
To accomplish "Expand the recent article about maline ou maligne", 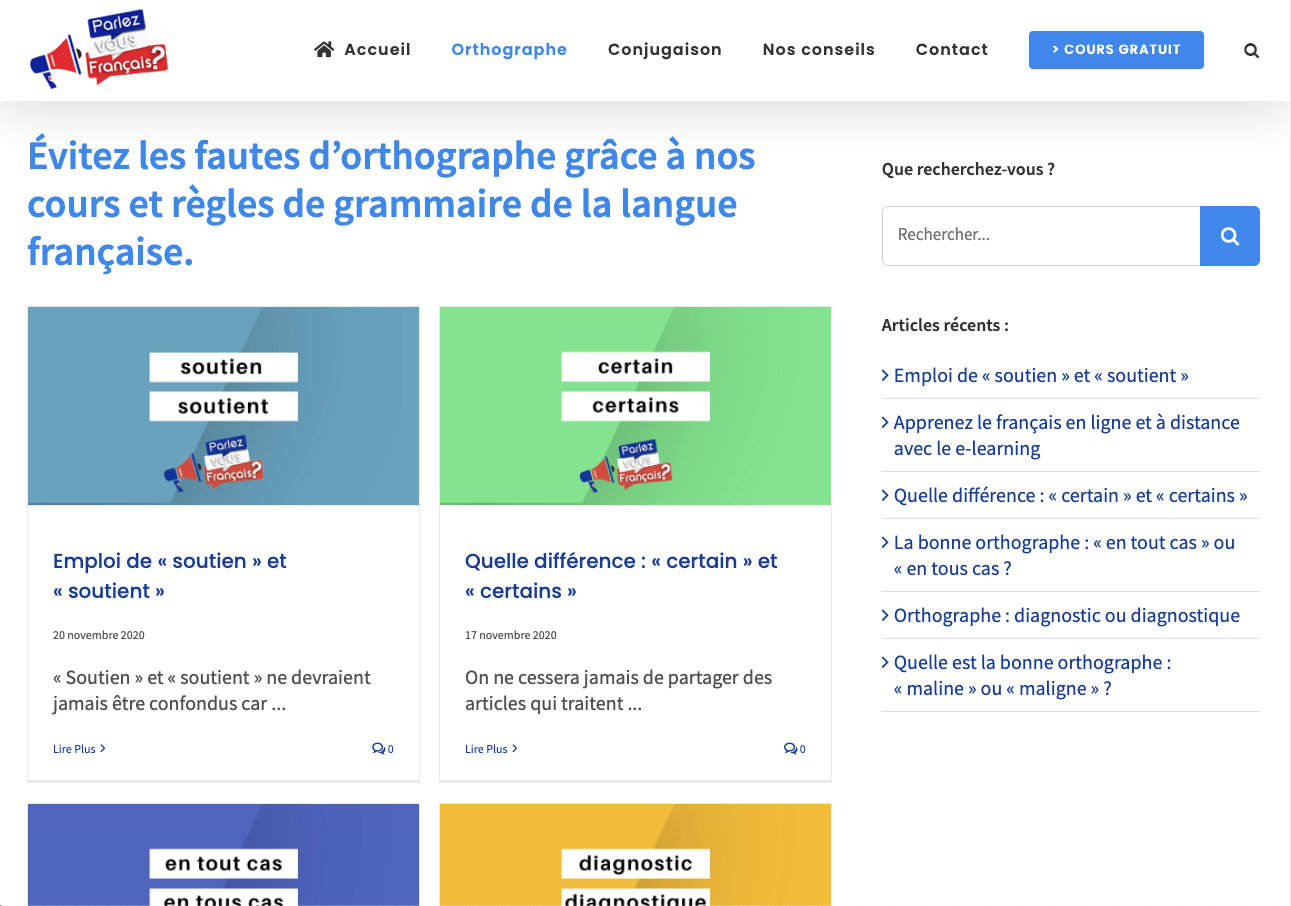I will 1030,675.
